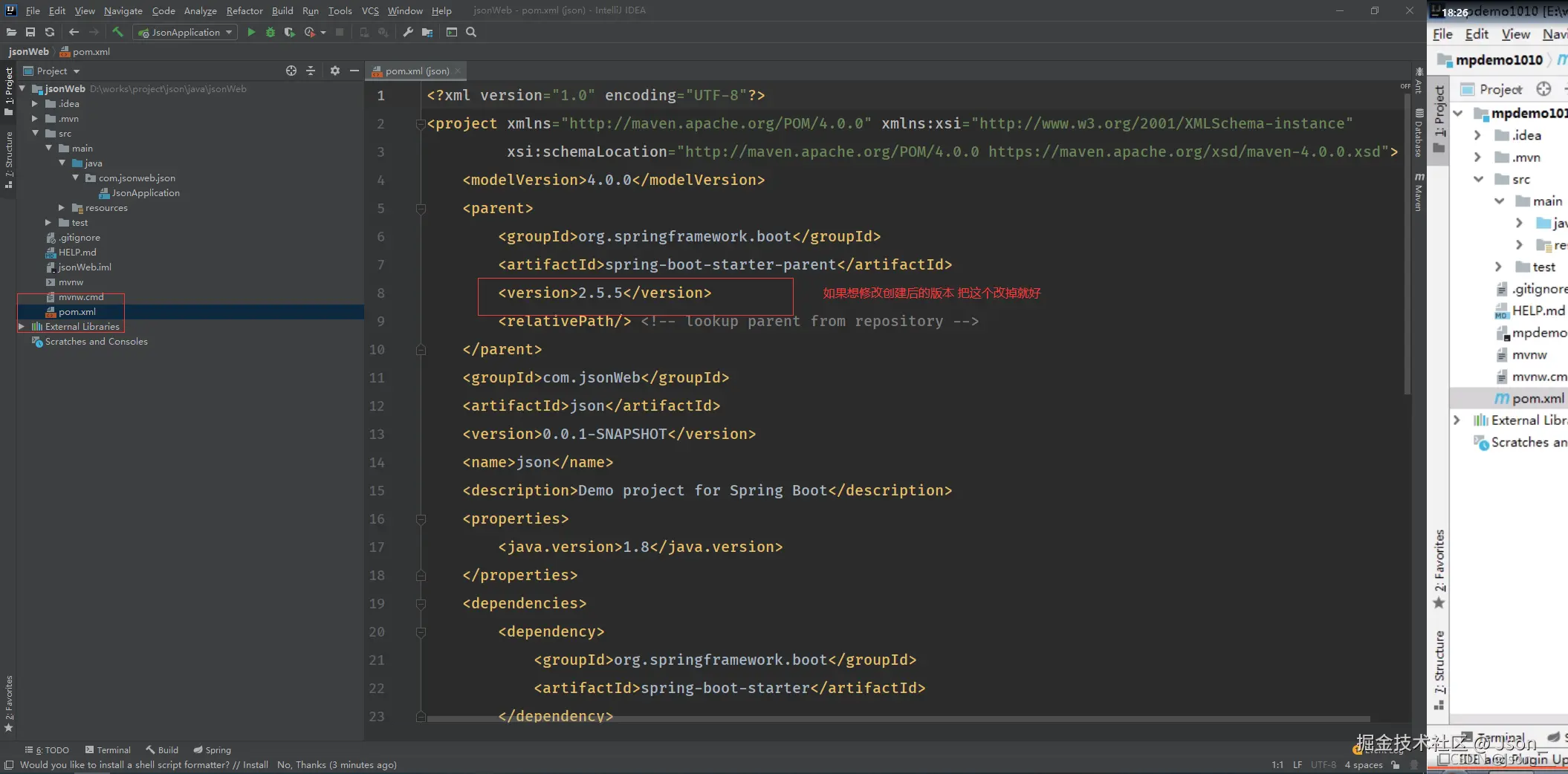Select HELP.md file in project tree
This screenshot has width=1568, height=774.
point(71,252)
